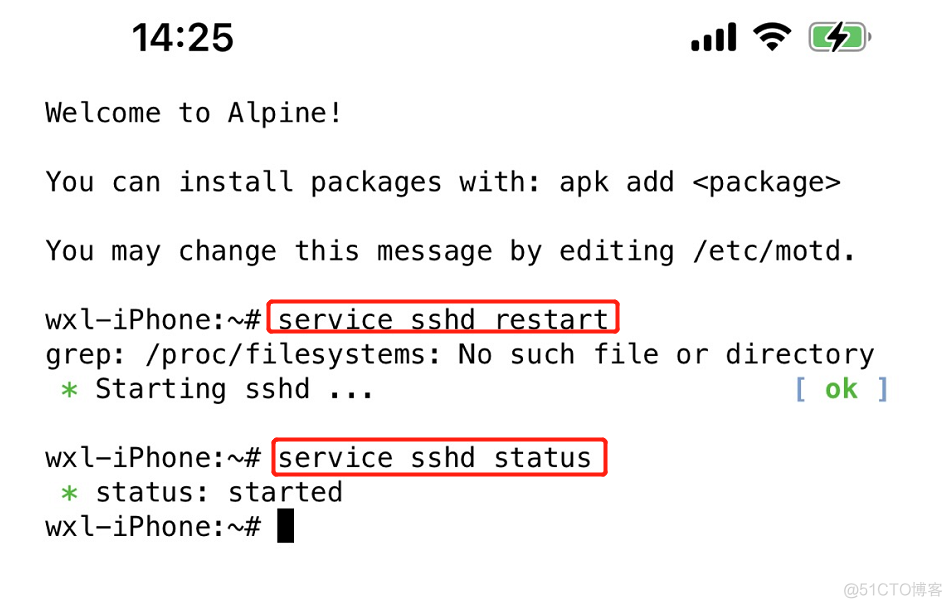Click the highlighted service sshd status command
Screen dimensions: 952x608
[439, 457]
